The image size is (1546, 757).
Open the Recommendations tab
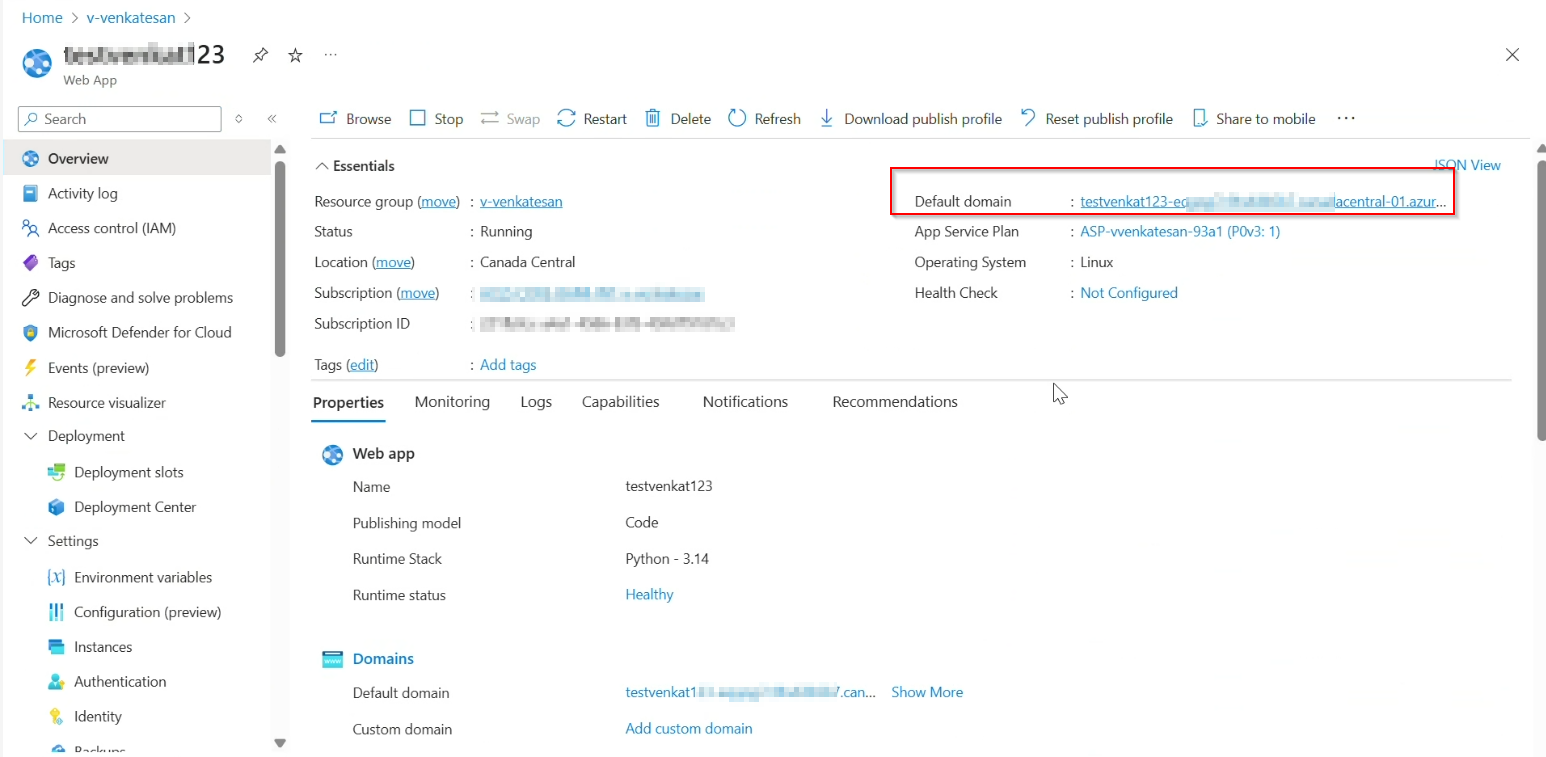(x=895, y=401)
